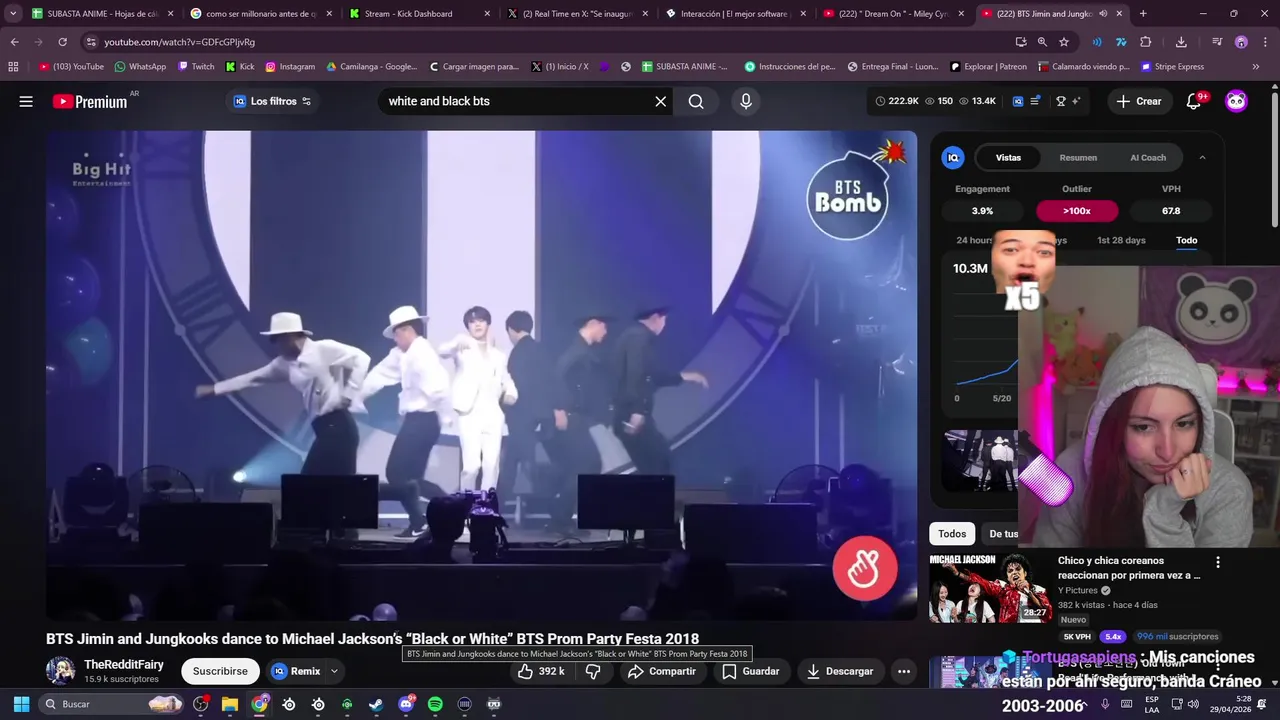Switch to Resumen tab in vidIQ panel
Image resolution: width=1280 pixels, height=720 pixels.
[x=1078, y=157]
